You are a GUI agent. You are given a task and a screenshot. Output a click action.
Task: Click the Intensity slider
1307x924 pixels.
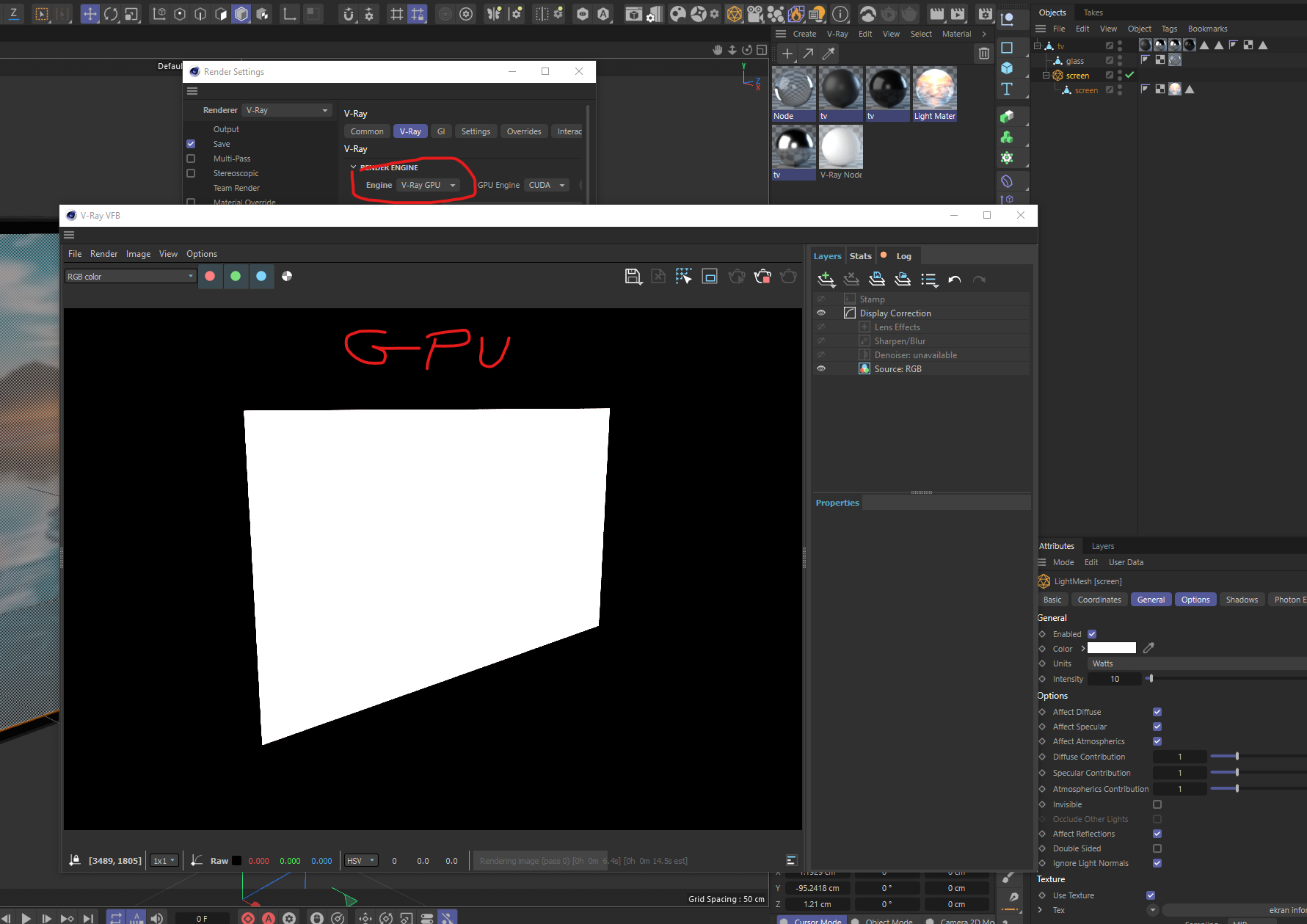(x=1226, y=679)
